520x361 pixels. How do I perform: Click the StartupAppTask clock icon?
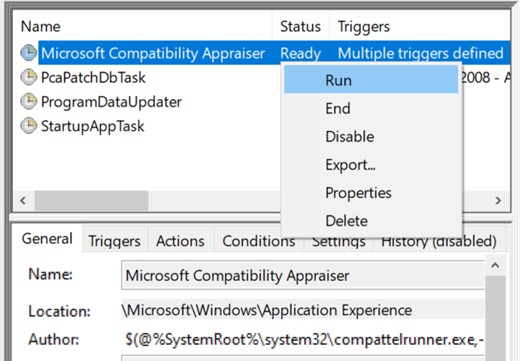pyautogui.click(x=29, y=126)
